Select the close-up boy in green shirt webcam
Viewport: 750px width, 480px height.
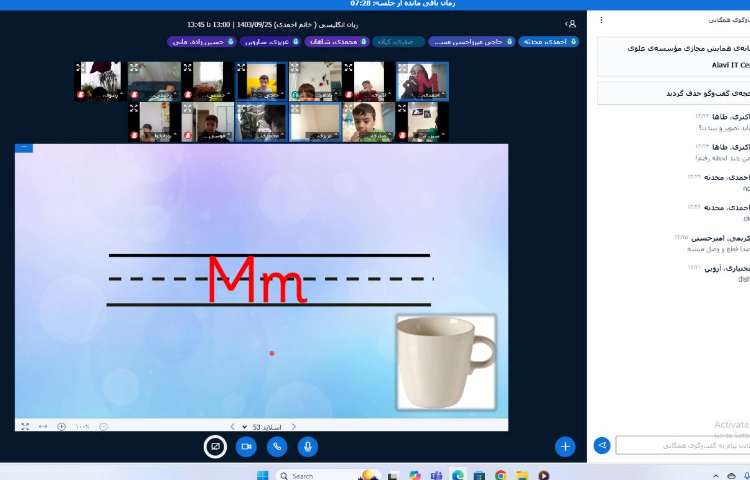(x=369, y=123)
